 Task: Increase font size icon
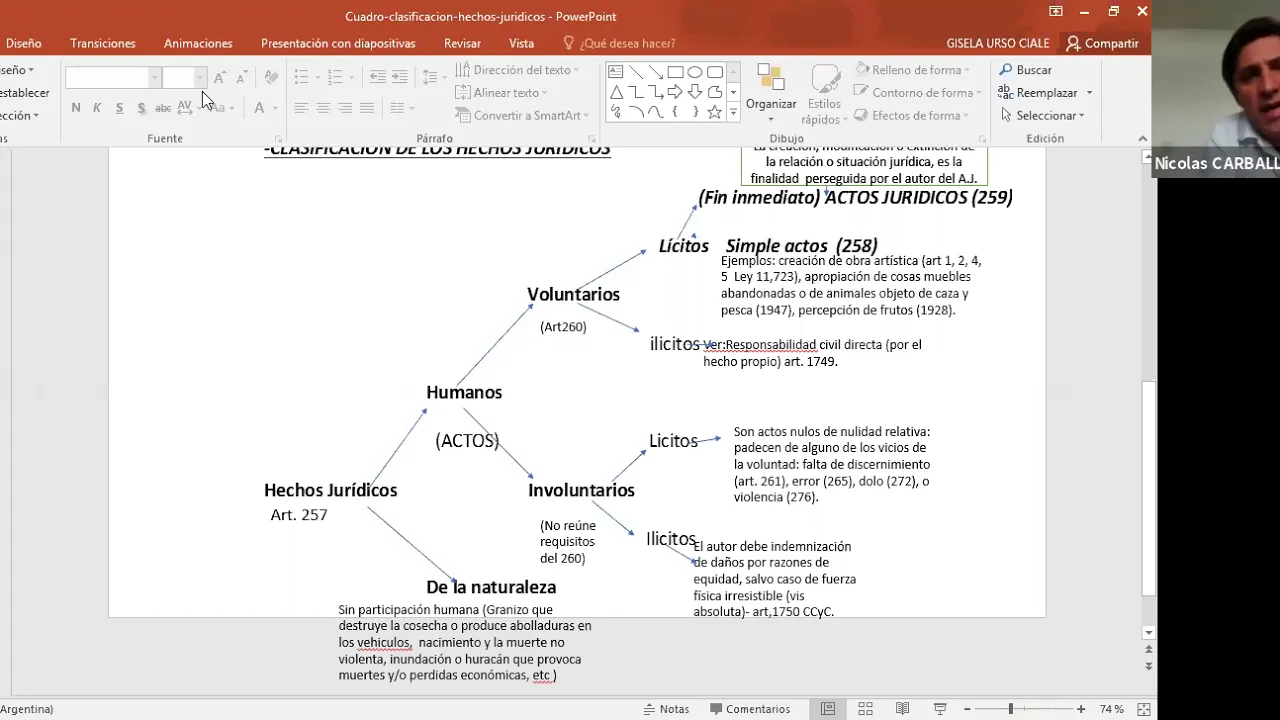[x=220, y=77]
